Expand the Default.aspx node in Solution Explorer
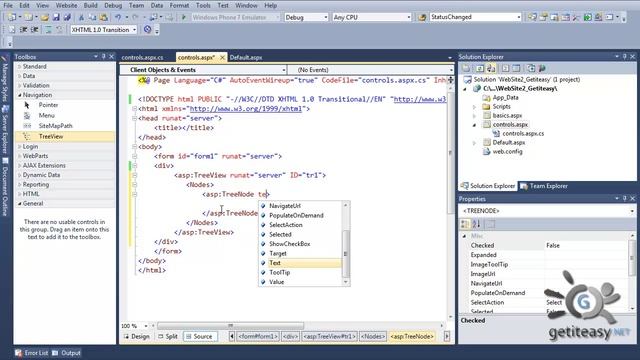The height and width of the screenshot is (360, 640). tap(474, 143)
